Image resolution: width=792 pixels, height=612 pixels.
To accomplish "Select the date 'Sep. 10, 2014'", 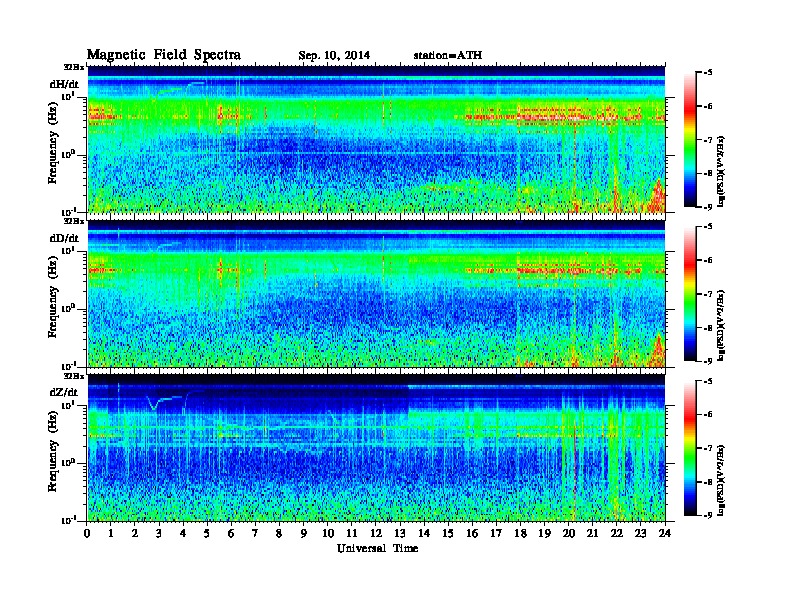I will [x=334, y=56].
